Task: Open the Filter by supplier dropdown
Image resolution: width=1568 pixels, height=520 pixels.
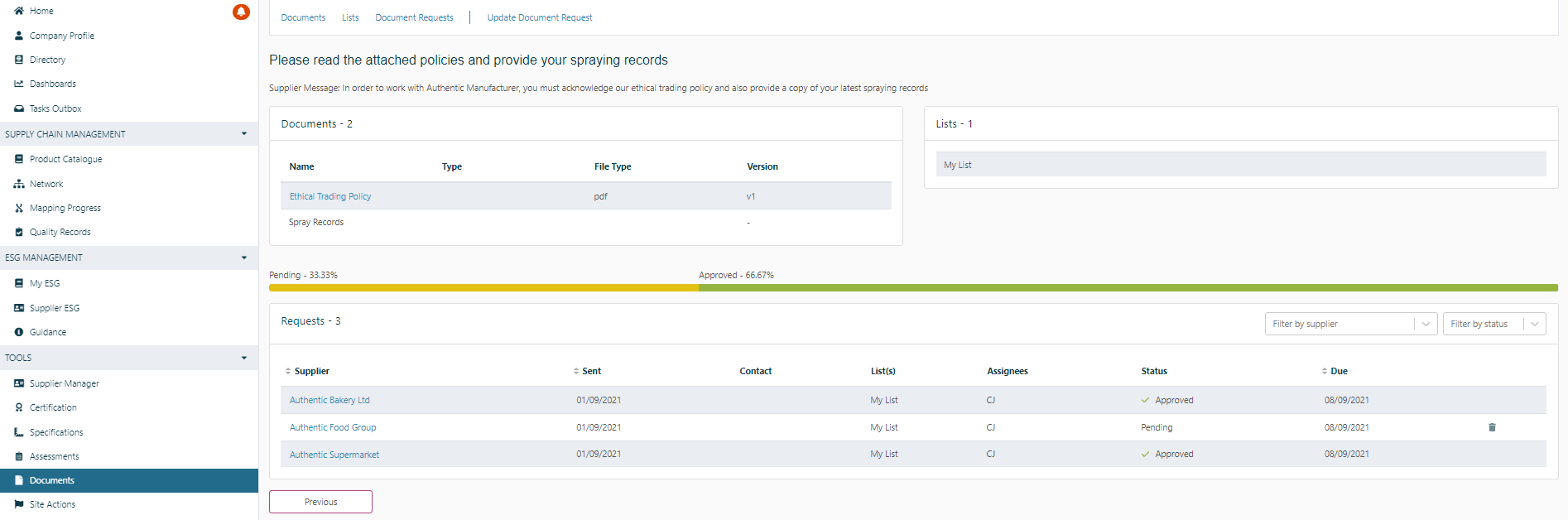Action: pyautogui.click(x=1425, y=324)
